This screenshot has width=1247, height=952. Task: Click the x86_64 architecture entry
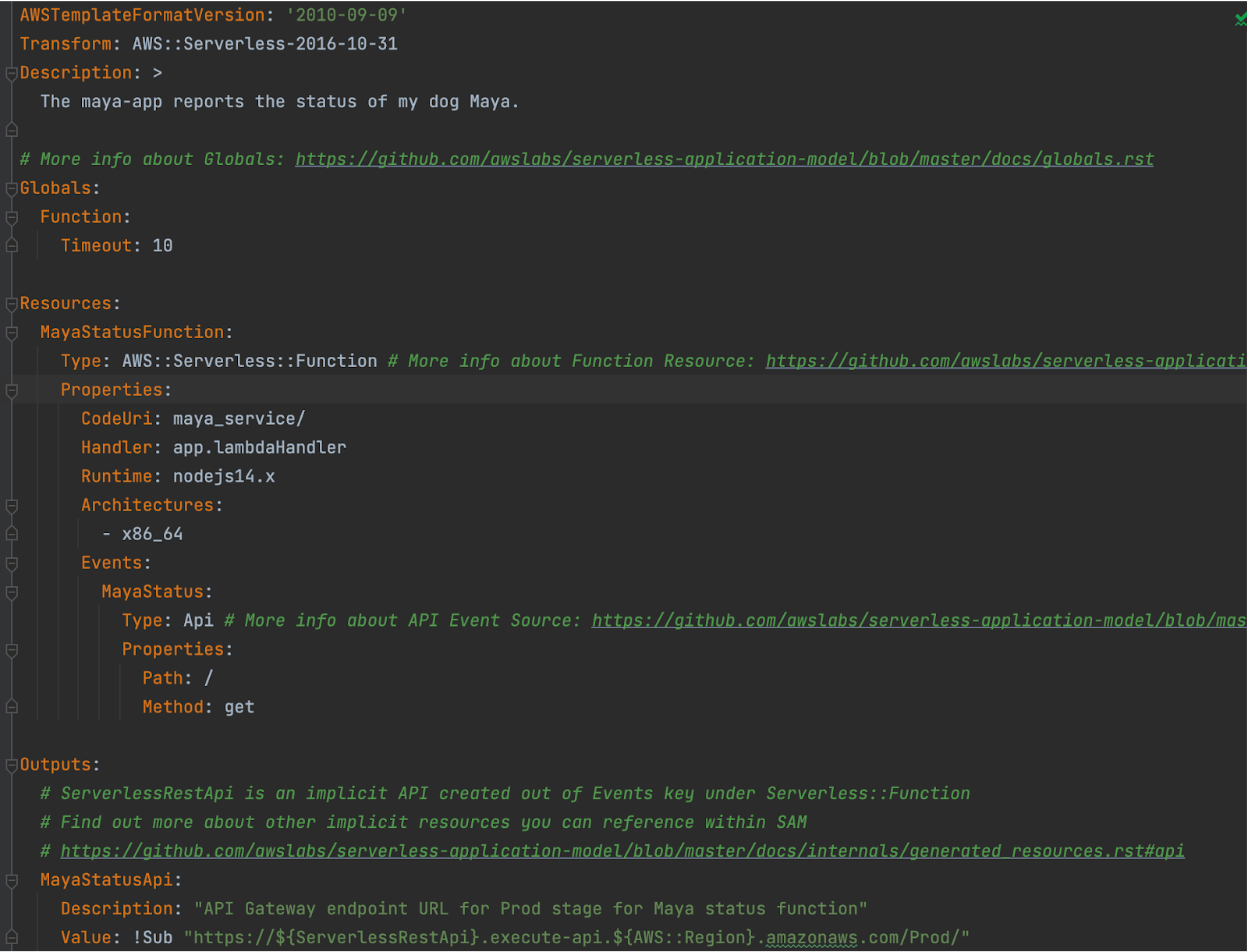pos(153,534)
